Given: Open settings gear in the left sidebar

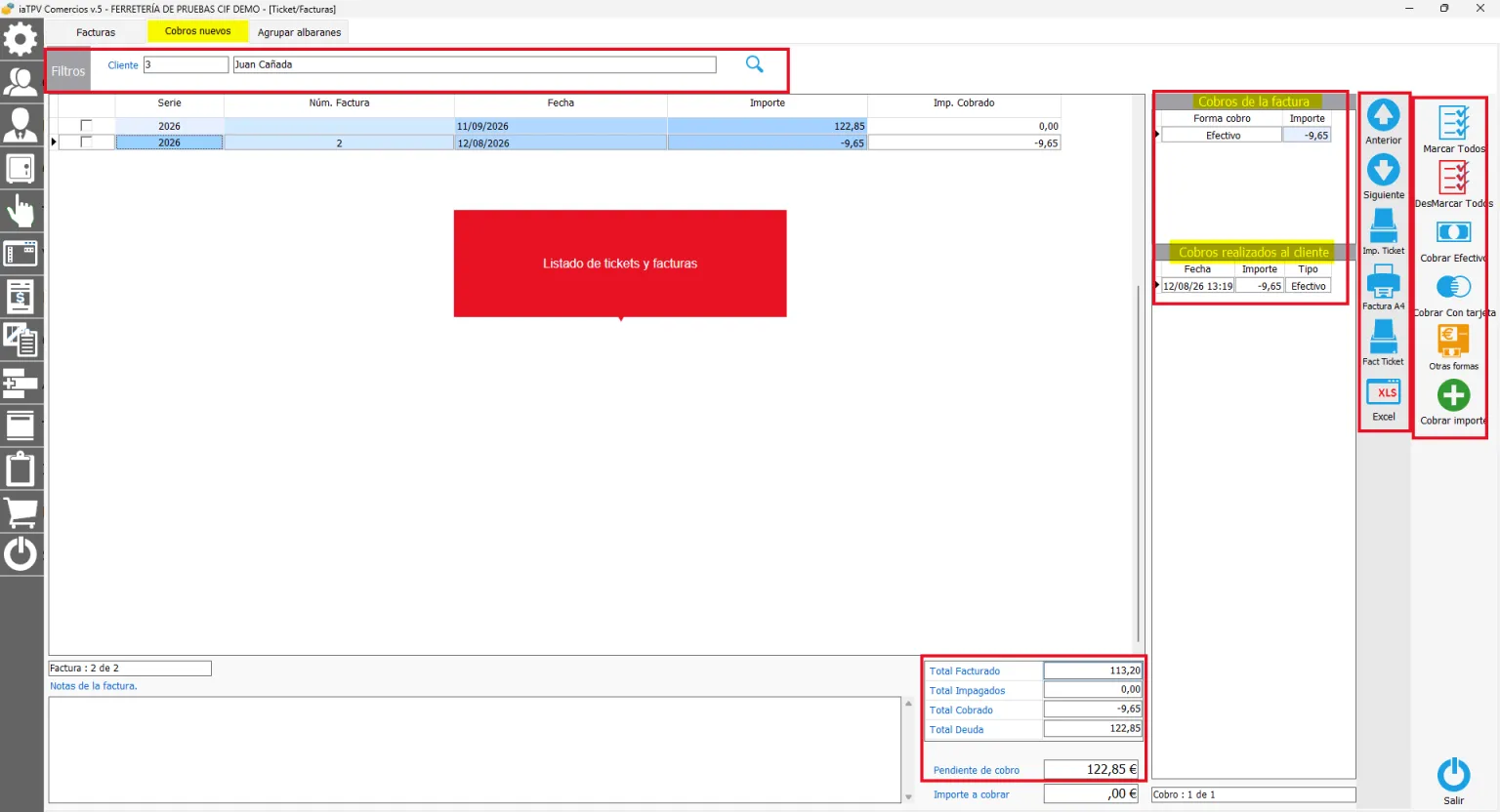Looking at the screenshot, I should pyautogui.click(x=21, y=39).
